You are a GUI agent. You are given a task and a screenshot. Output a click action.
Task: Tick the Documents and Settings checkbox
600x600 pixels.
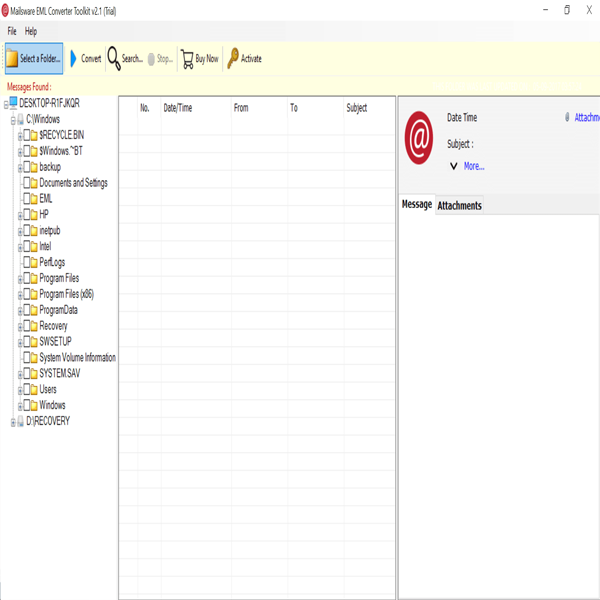click(27, 183)
